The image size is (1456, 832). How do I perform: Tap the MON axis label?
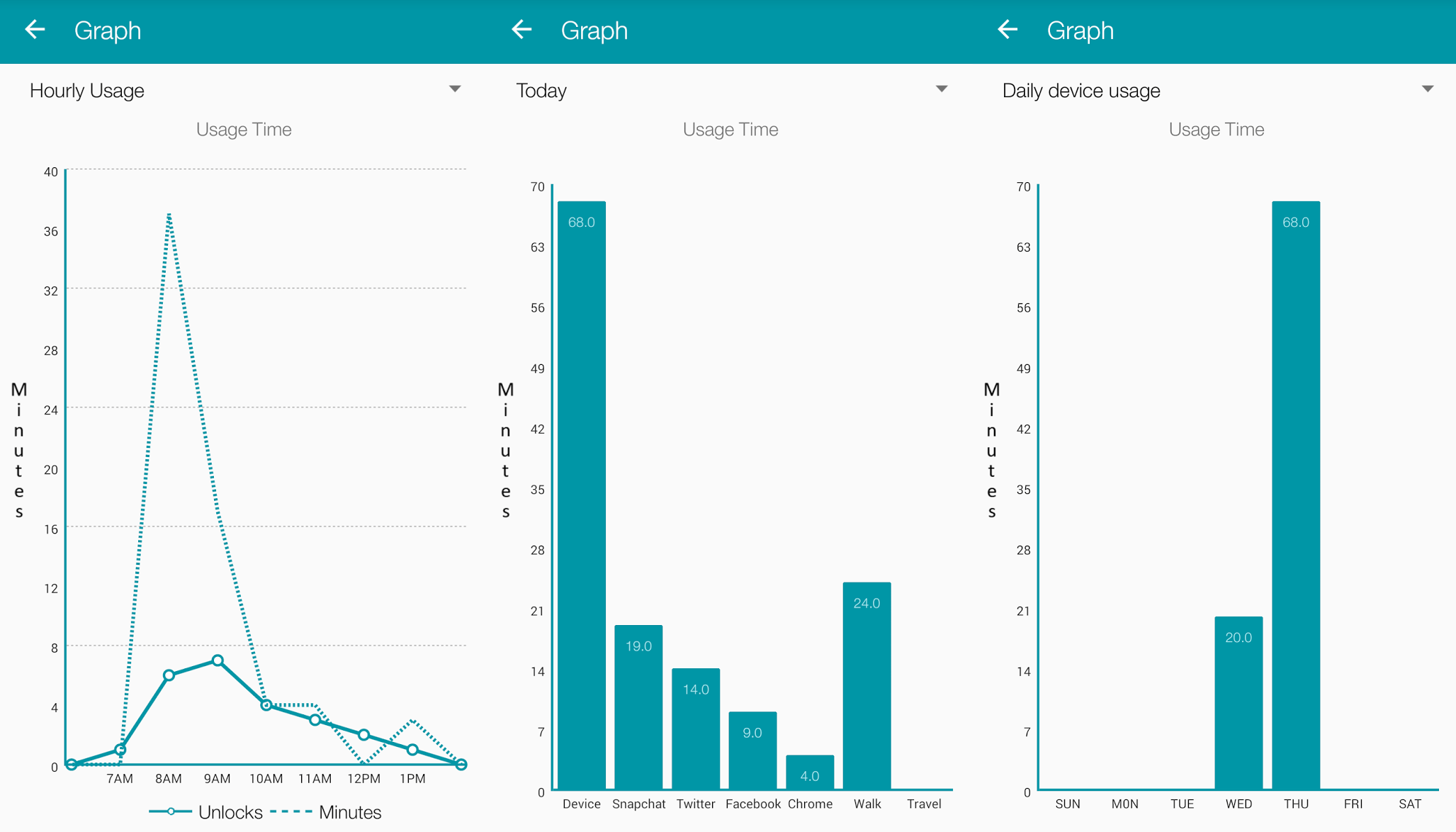[1125, 804]
